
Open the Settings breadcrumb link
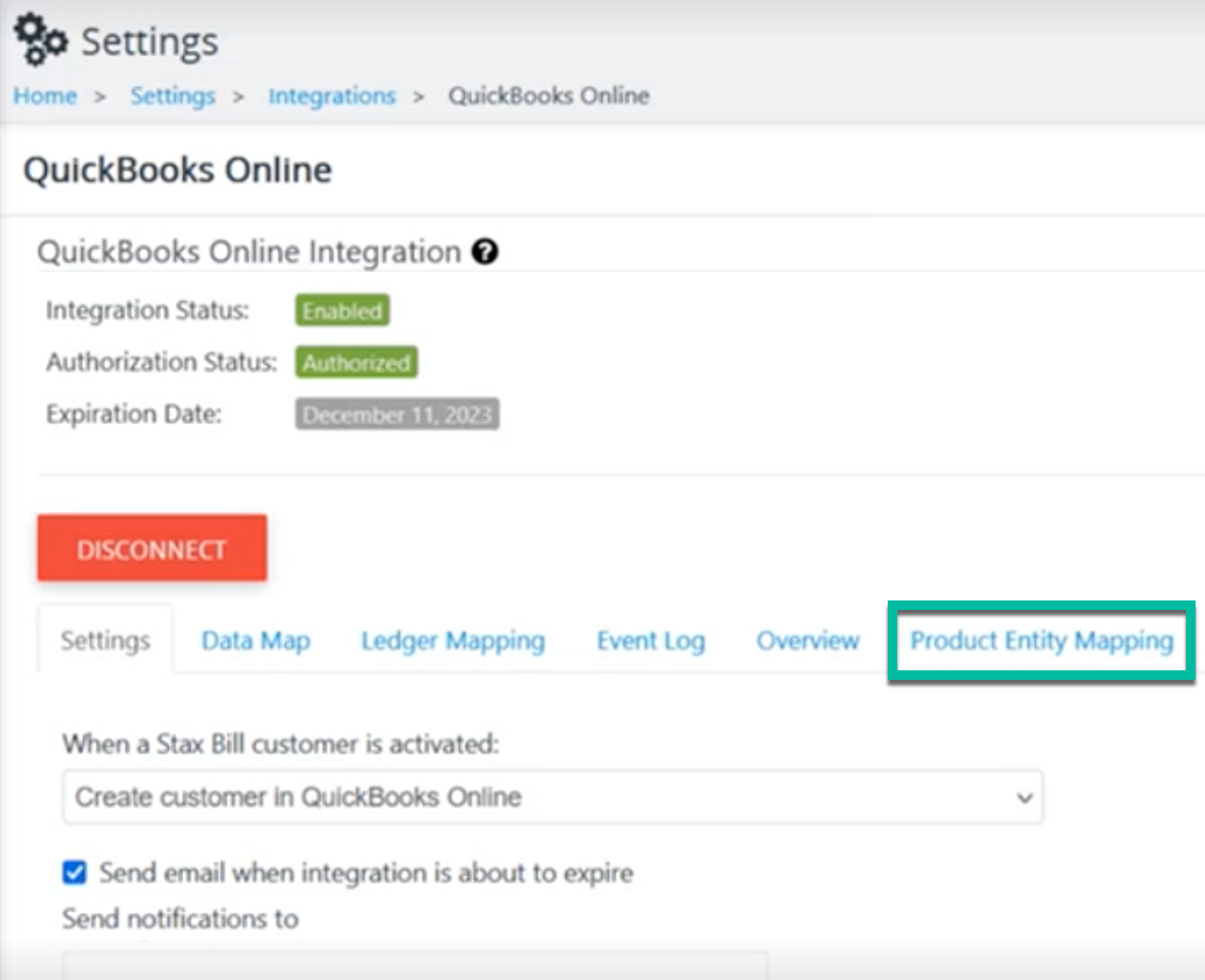pyautogui.click(x=173, y=95)
